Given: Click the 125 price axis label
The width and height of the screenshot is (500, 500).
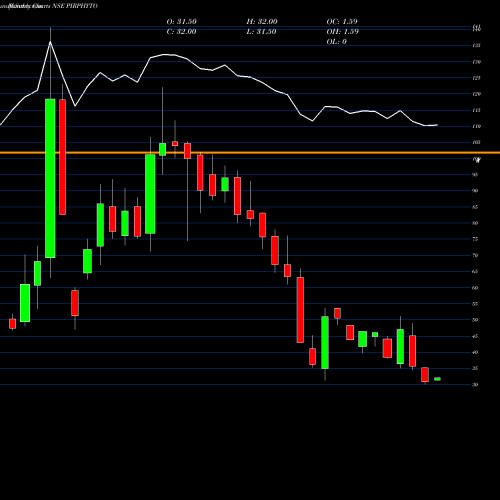Looking at the screenshot, I should pyautogui.click(x=476, y=78).
